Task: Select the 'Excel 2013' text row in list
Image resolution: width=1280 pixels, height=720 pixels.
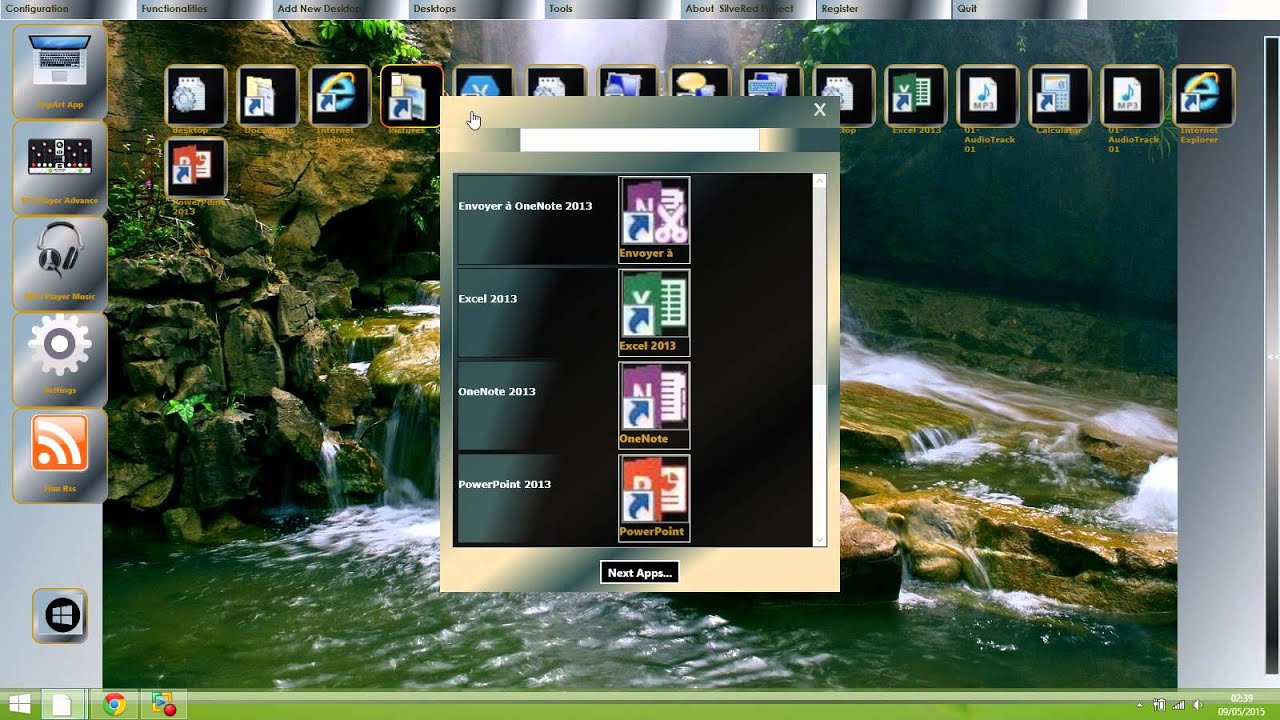Action: pyautogui.click(x=488, y=299)
